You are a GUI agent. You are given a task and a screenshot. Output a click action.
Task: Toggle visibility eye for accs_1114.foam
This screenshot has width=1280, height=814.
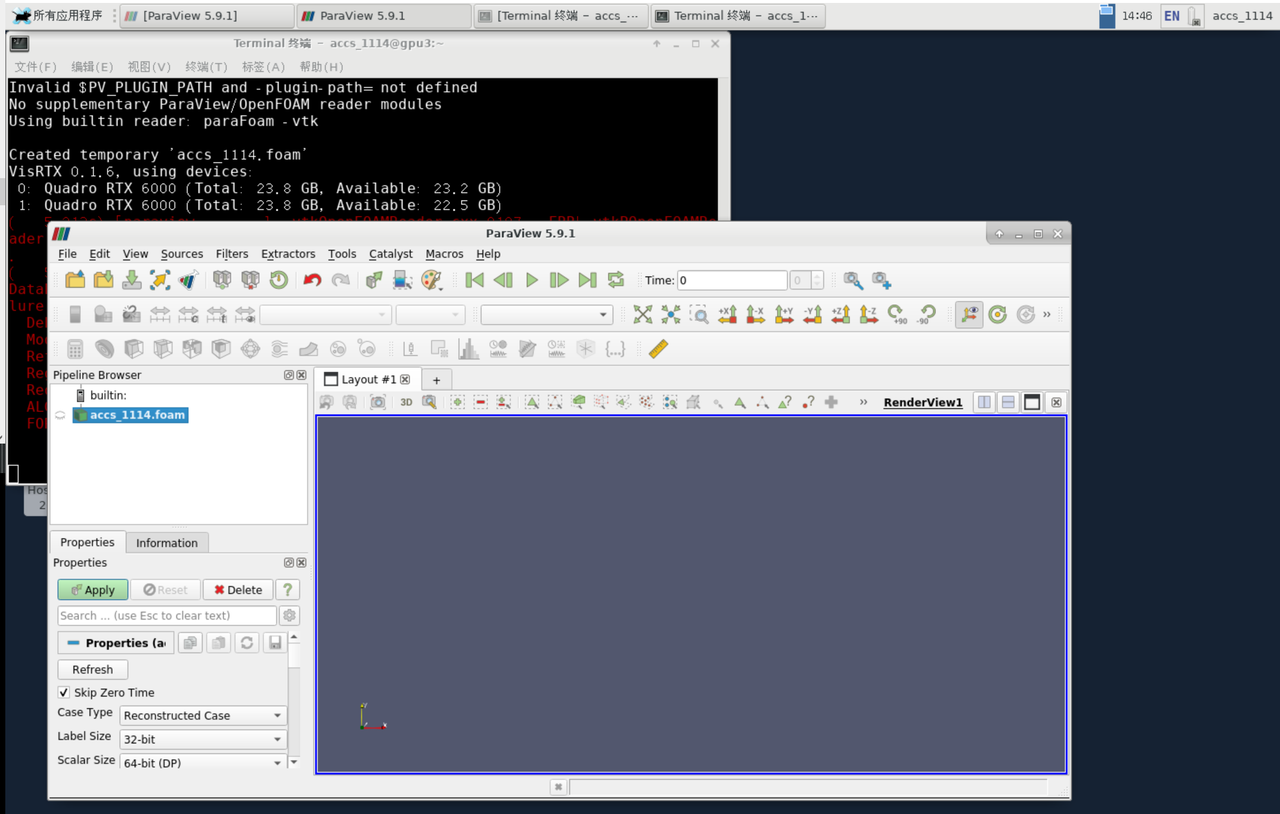point(60,416)
